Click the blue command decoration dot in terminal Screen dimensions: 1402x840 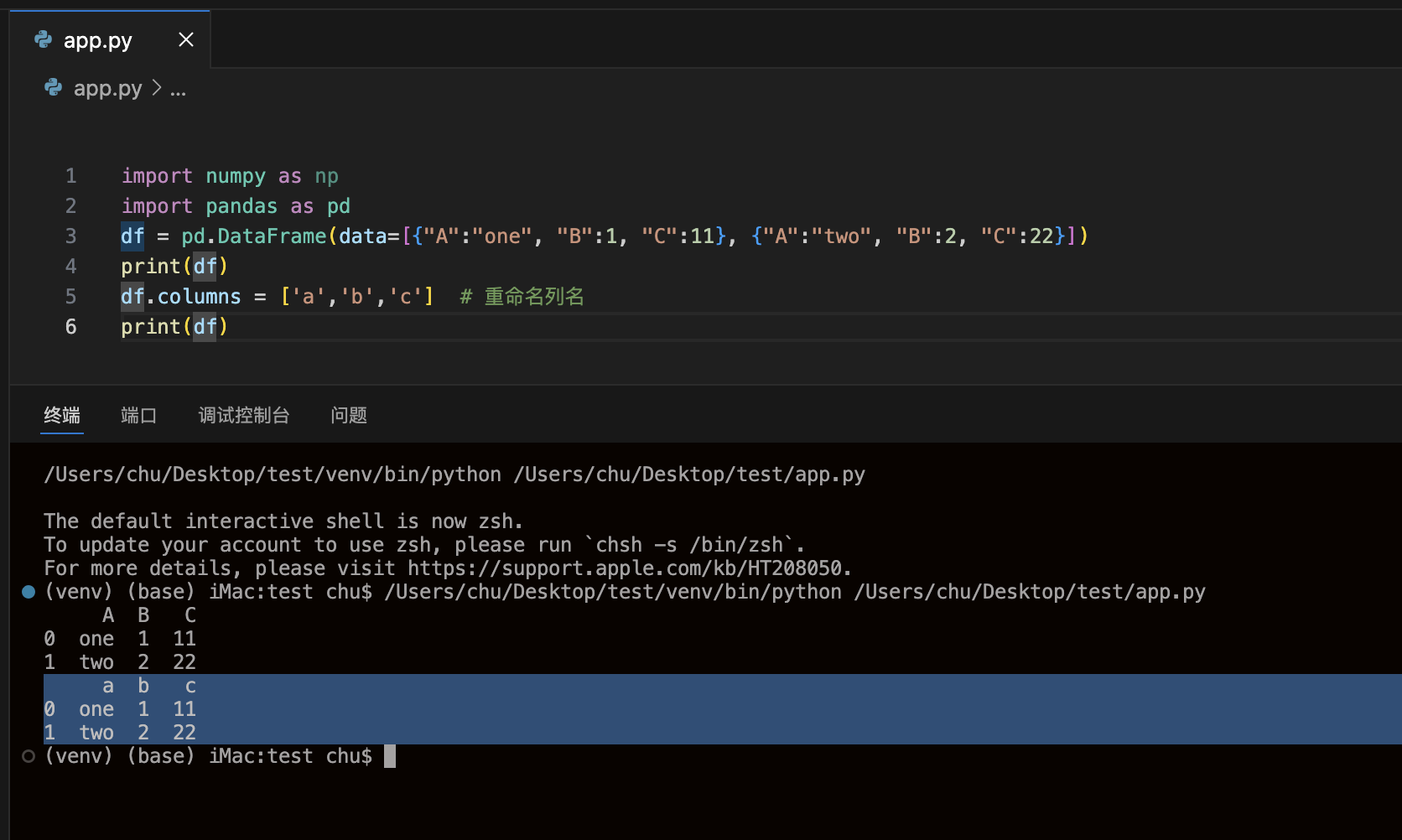click(29, 592)
